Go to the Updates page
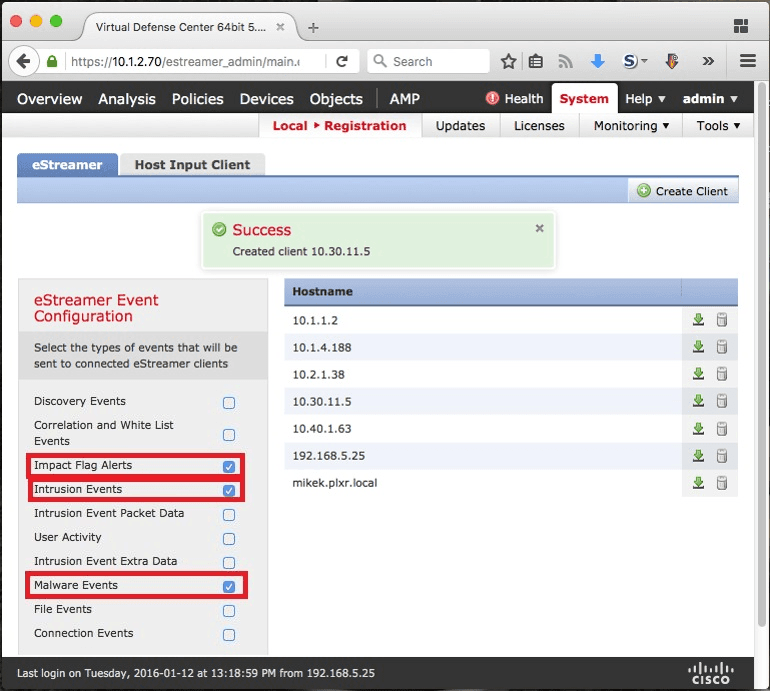The width and height of the screenshot is (770, 691). (460, 126)
